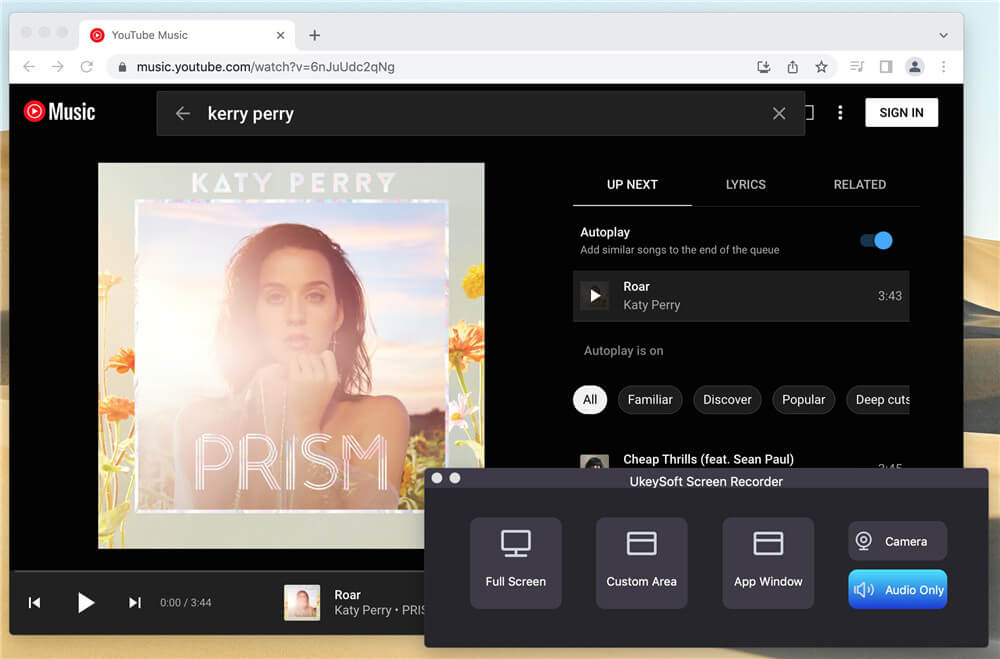This screenshot has width=1000, height=659.
Task: Switch to the Lyrics tab
Action: (745, 184)
